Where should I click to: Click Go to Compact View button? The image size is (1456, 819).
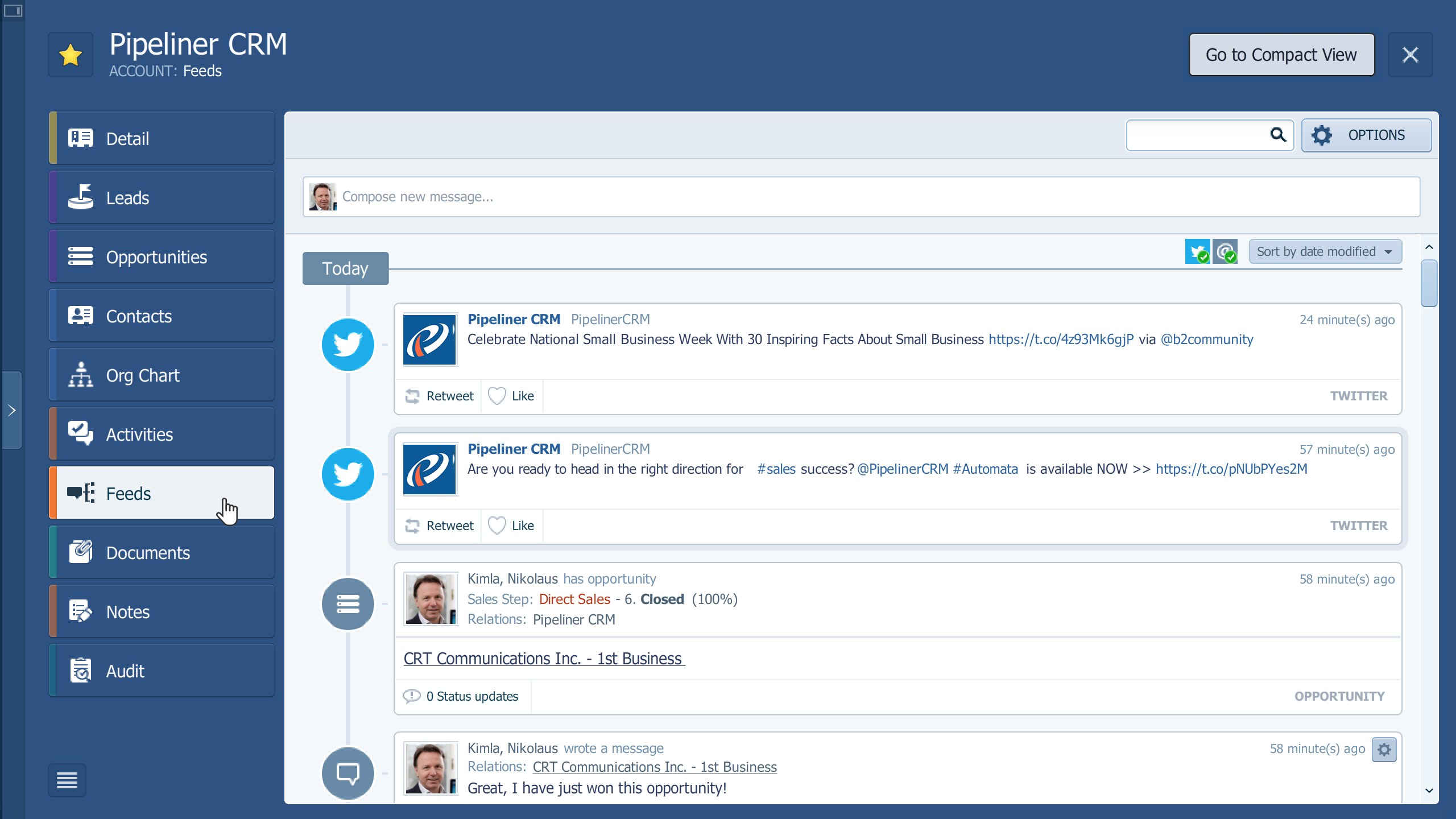point(1281,55)
